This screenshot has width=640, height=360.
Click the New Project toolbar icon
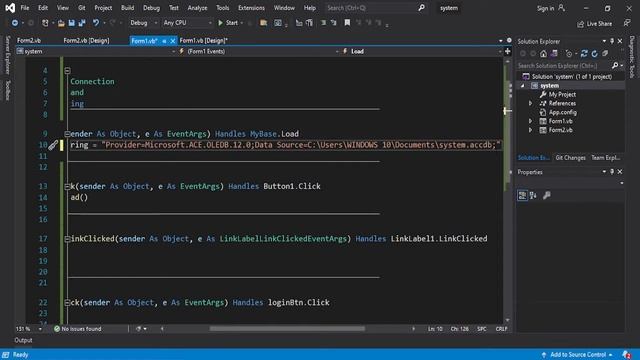45,23
